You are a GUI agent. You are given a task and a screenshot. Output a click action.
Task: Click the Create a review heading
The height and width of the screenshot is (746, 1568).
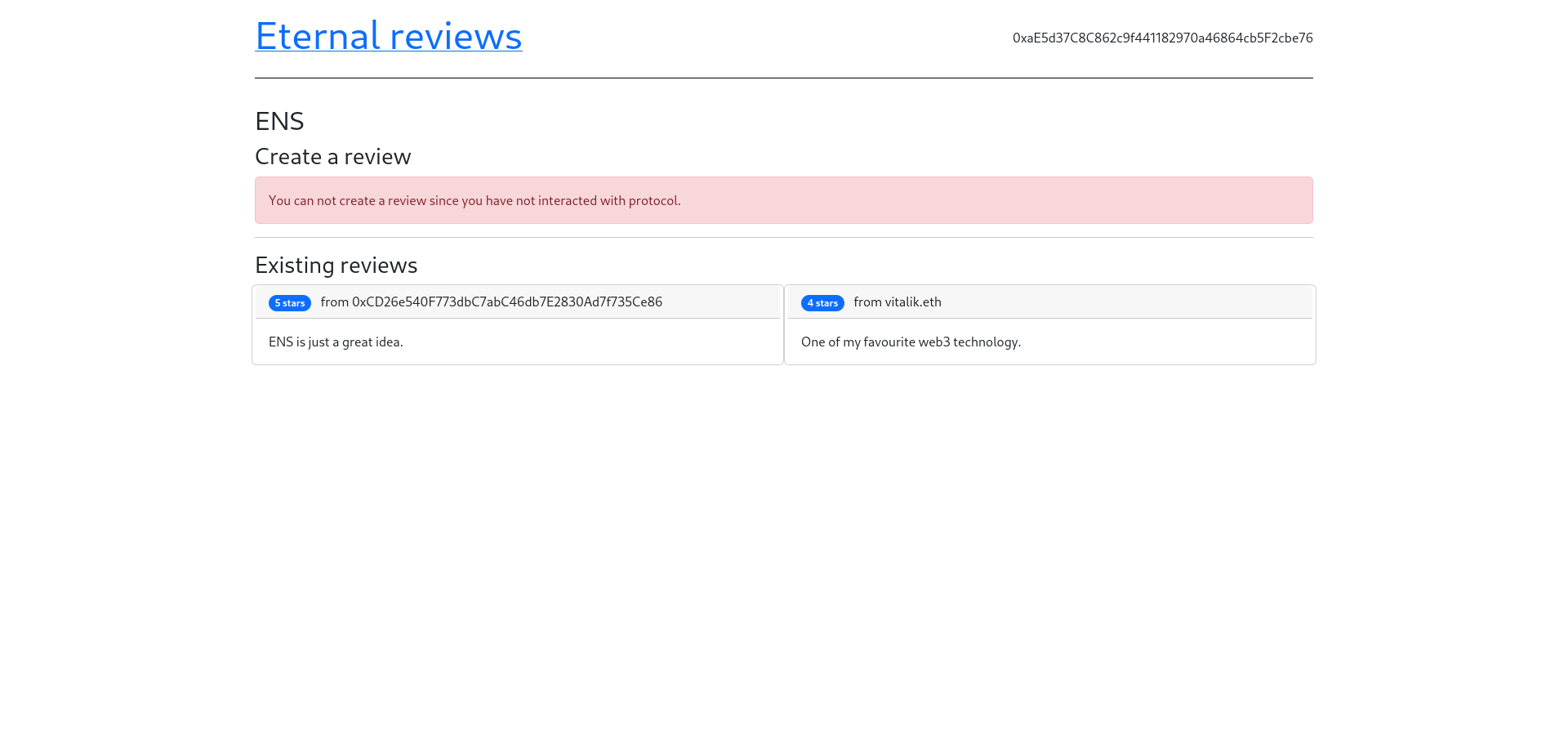[x=332, y=156]
